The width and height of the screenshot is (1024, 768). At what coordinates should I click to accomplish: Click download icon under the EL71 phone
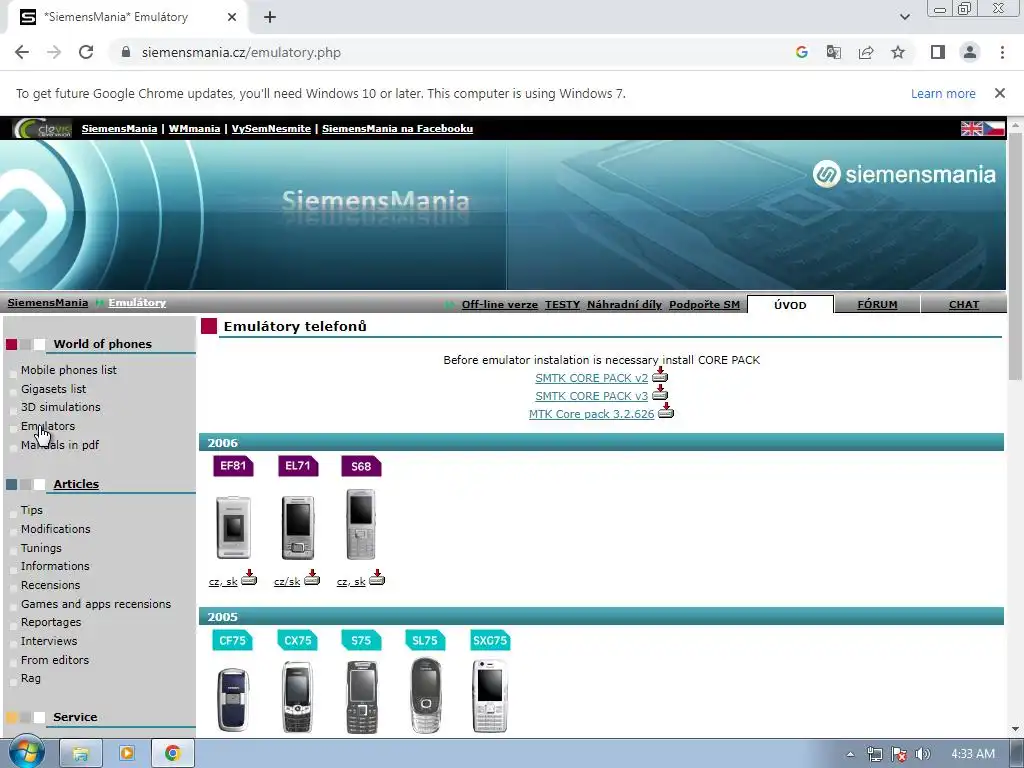tap(312, 577)
